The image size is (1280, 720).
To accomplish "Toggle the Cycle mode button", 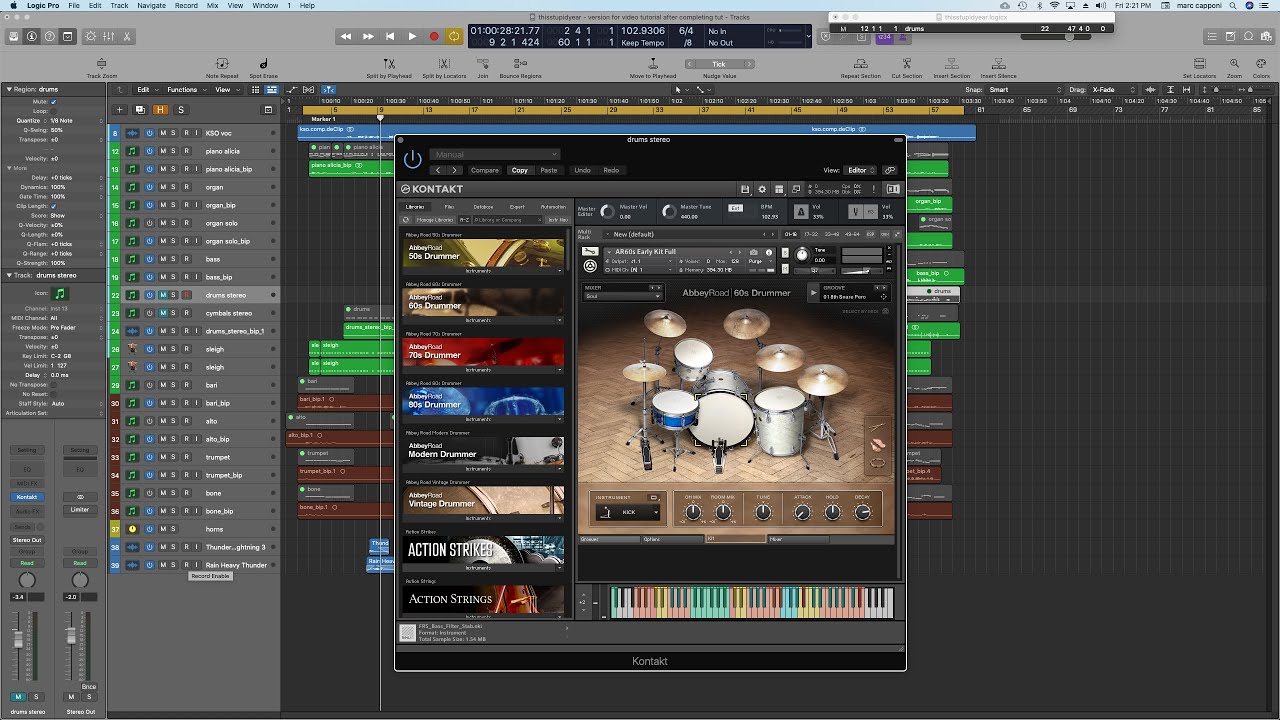I will 454,36.
